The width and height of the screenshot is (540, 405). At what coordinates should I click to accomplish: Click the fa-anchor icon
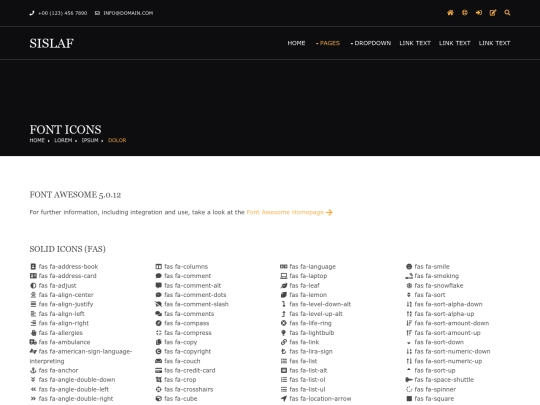[33, 371]
